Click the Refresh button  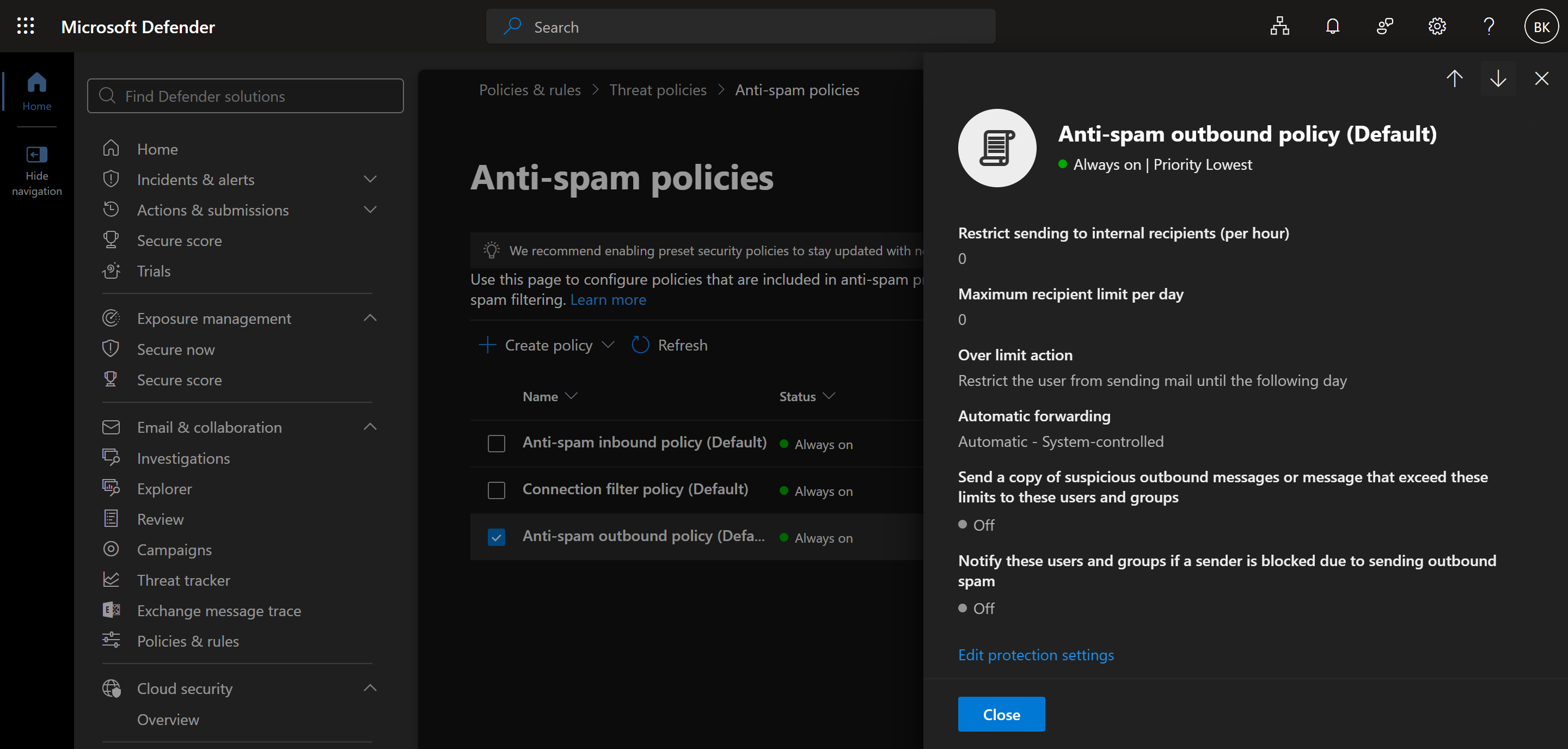click(670, 345)
